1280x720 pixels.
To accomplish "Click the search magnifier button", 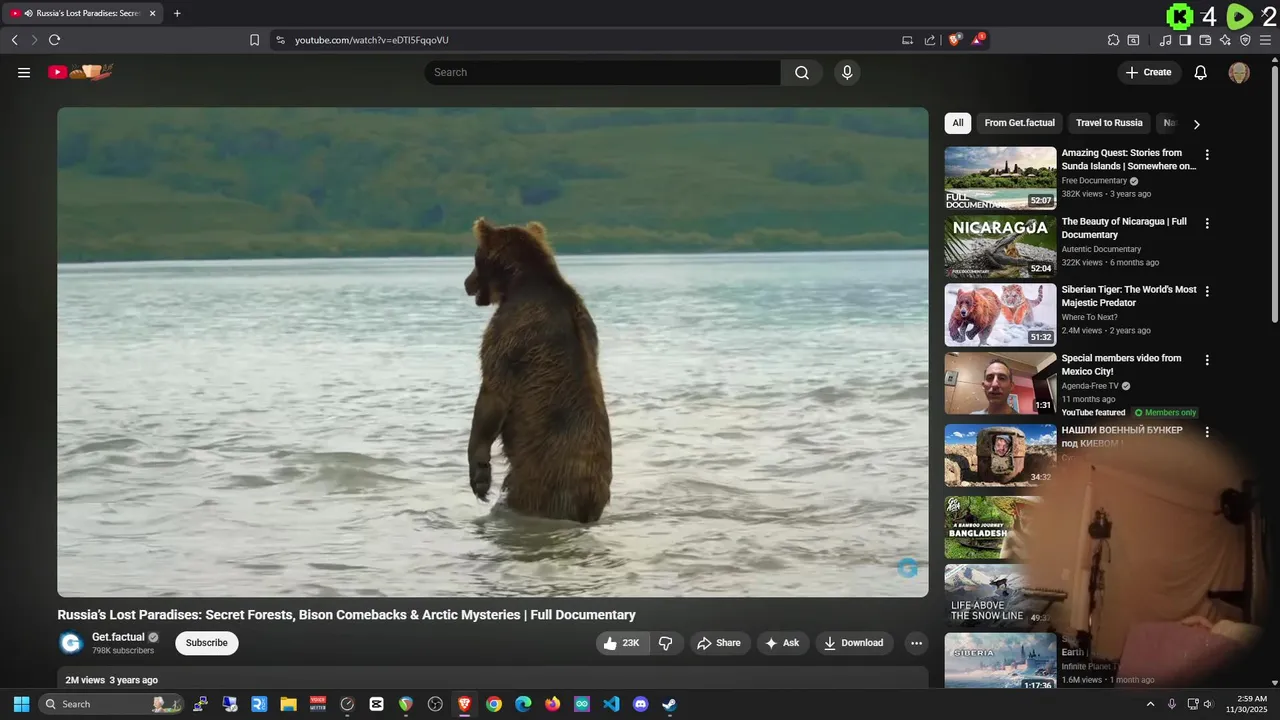I will 802,72.
